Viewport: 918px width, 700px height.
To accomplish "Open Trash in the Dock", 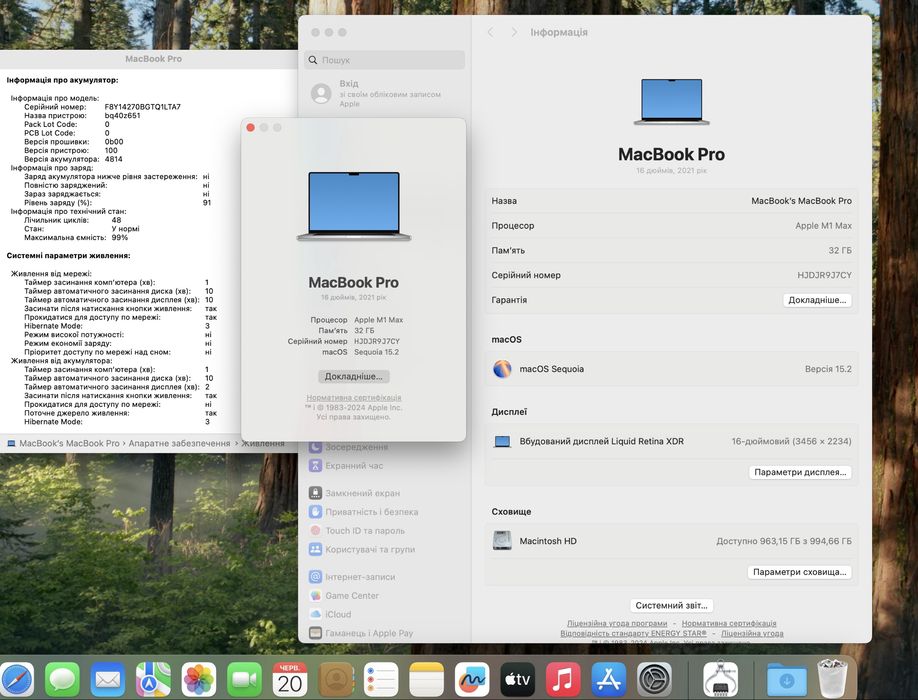I will pyautogui.click(x=832, y=680).
